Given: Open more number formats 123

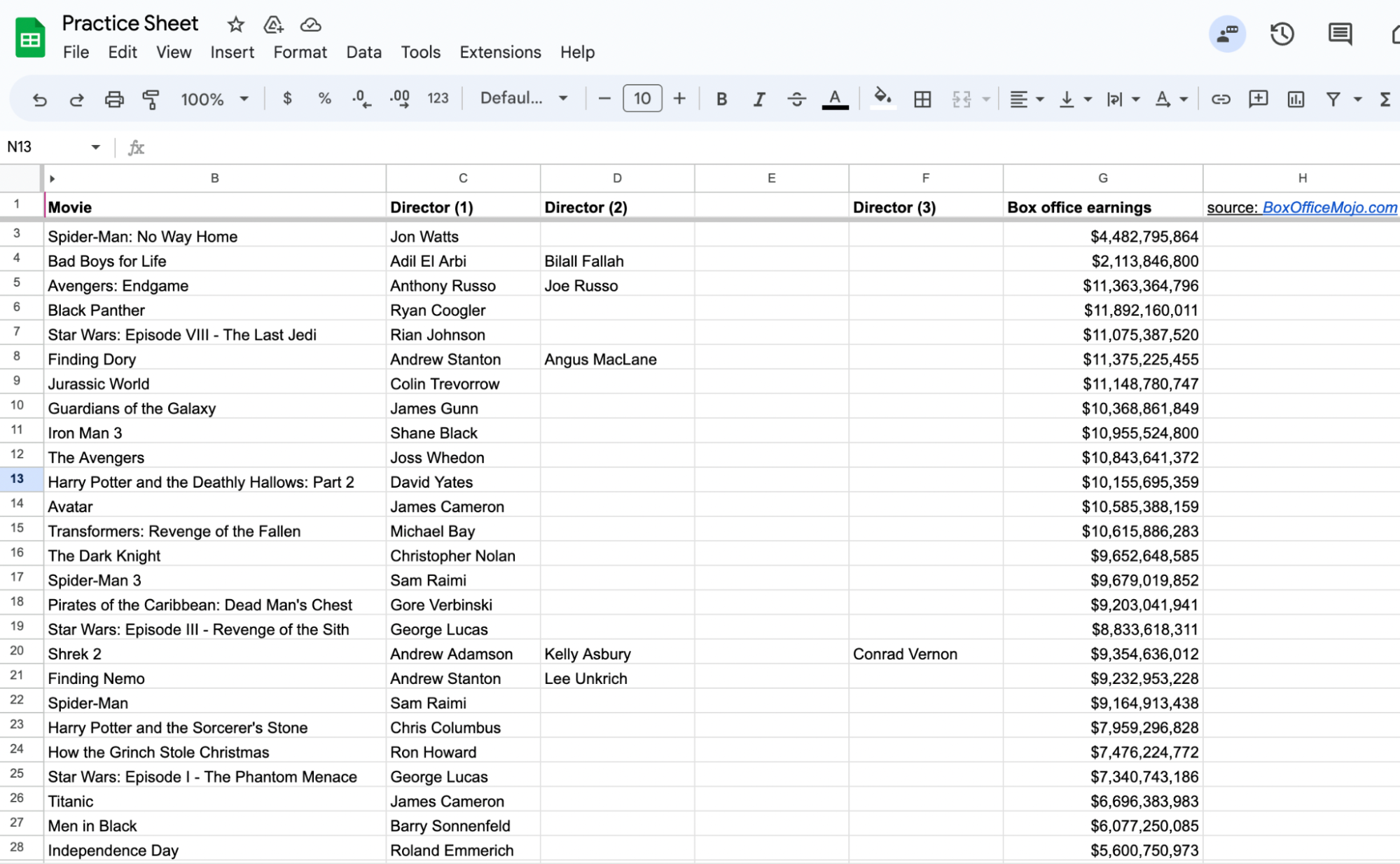Looking at the screenshot, I should 438,99.
